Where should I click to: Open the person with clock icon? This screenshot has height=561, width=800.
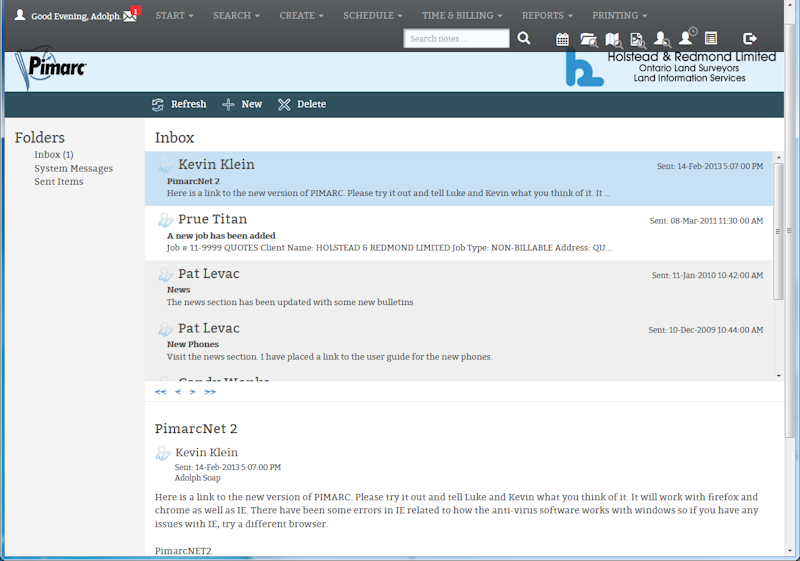[x=687, y=36]
